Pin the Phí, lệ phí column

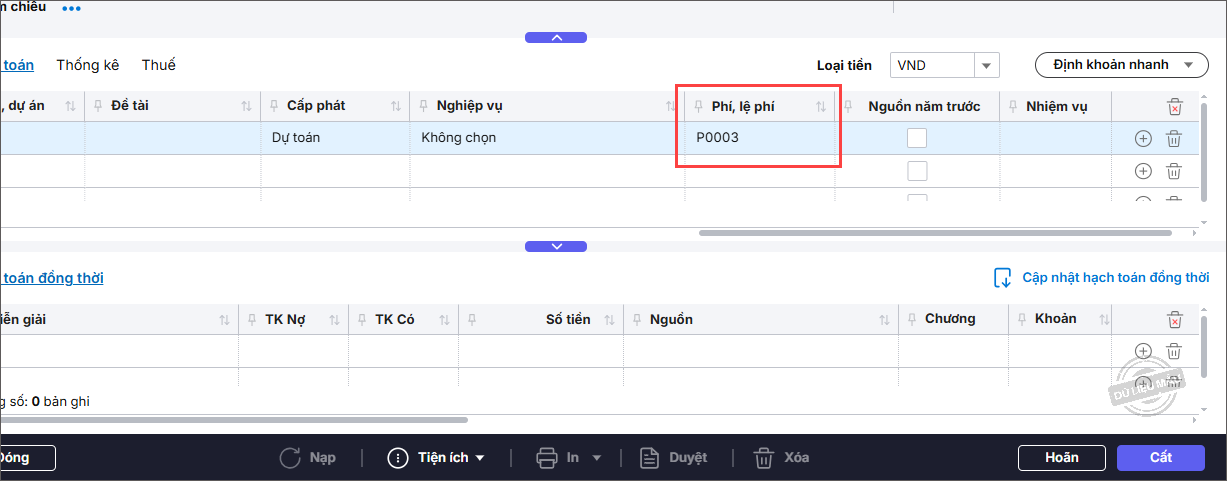coord(698,106)
